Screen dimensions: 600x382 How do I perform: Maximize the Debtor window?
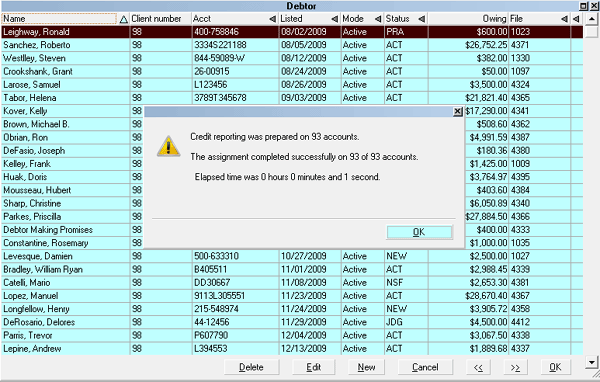584,6
